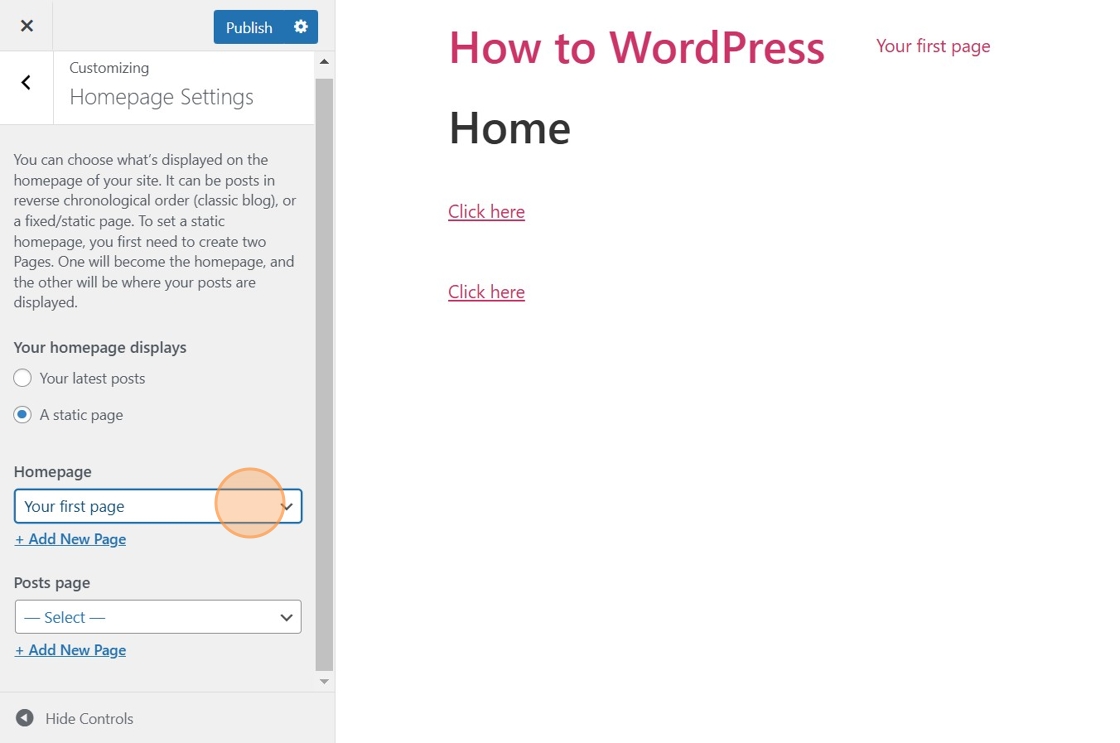Click the sidebar vertical scrollbar thumb
This screenshot has width=1120, height=743.
pyautogui.click(x=324, y=374)
